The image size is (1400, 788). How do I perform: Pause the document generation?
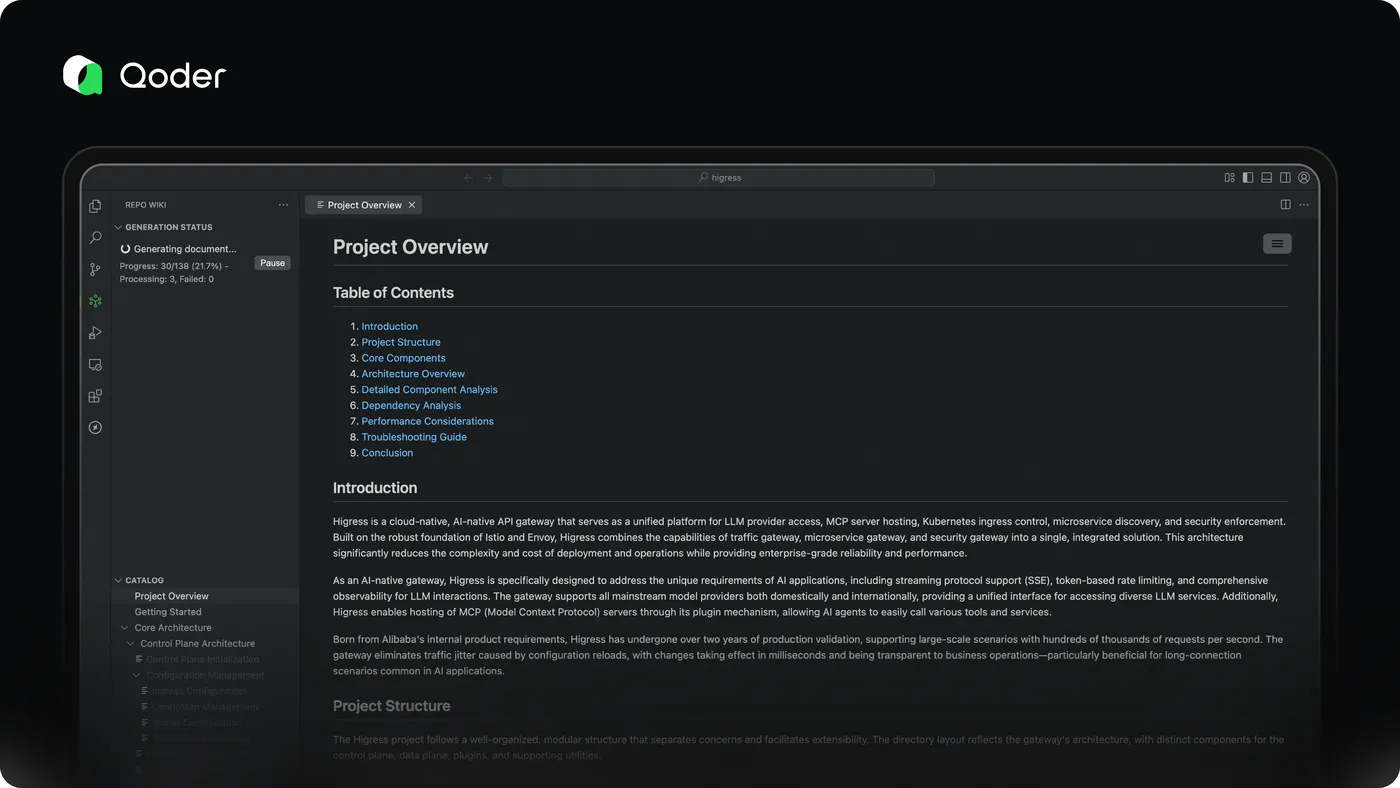(272, 263)
